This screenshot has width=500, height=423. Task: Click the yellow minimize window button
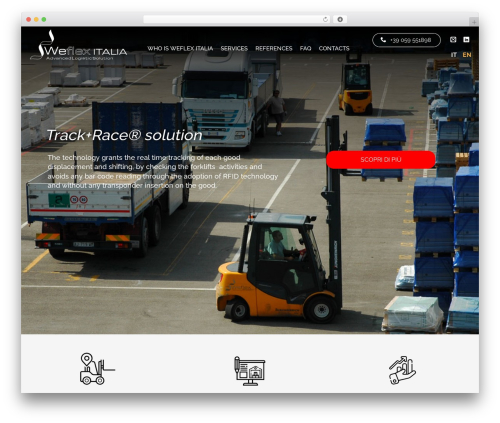point(36,20)
